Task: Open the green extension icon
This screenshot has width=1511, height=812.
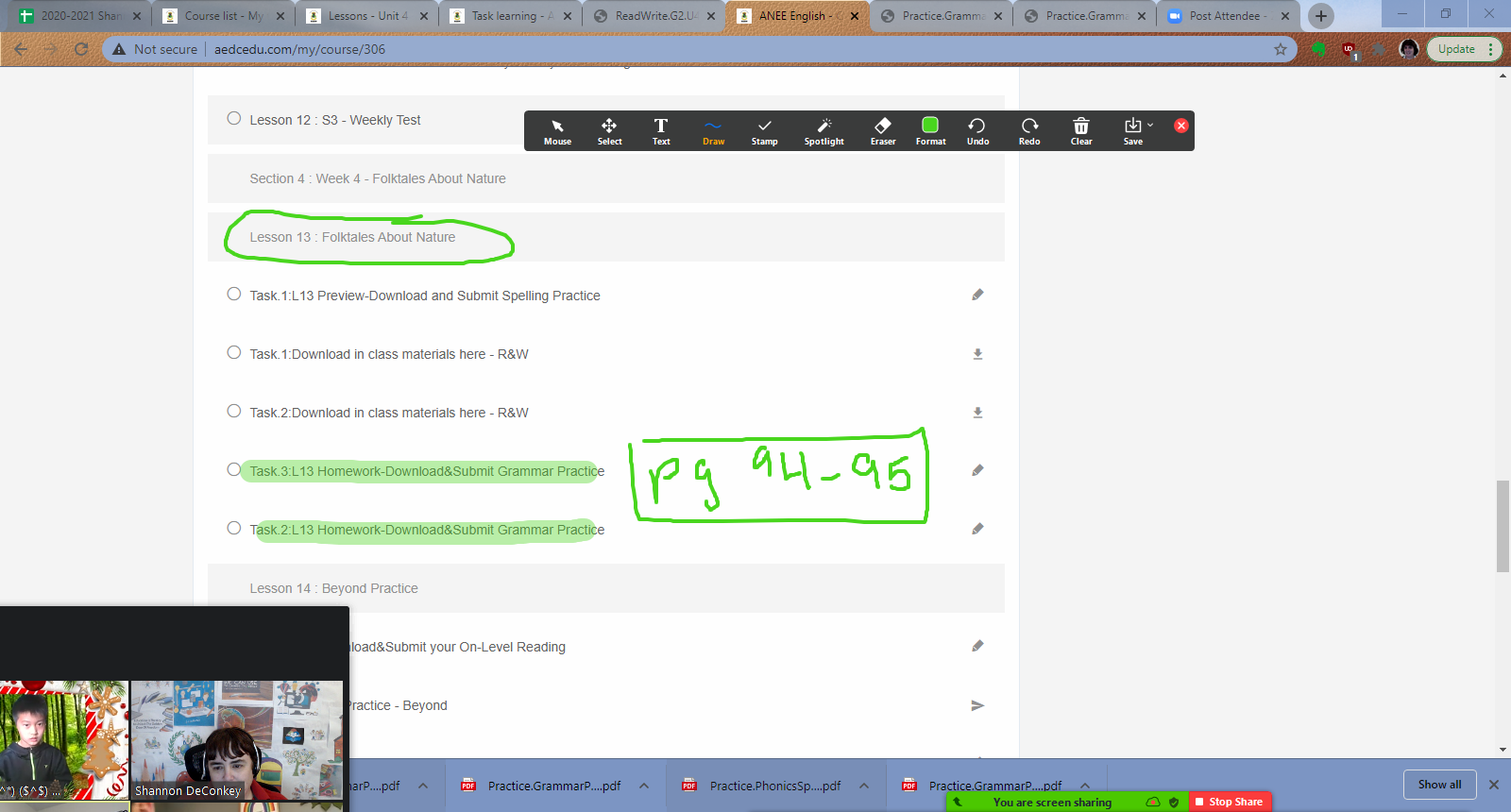Action: 1319,49
